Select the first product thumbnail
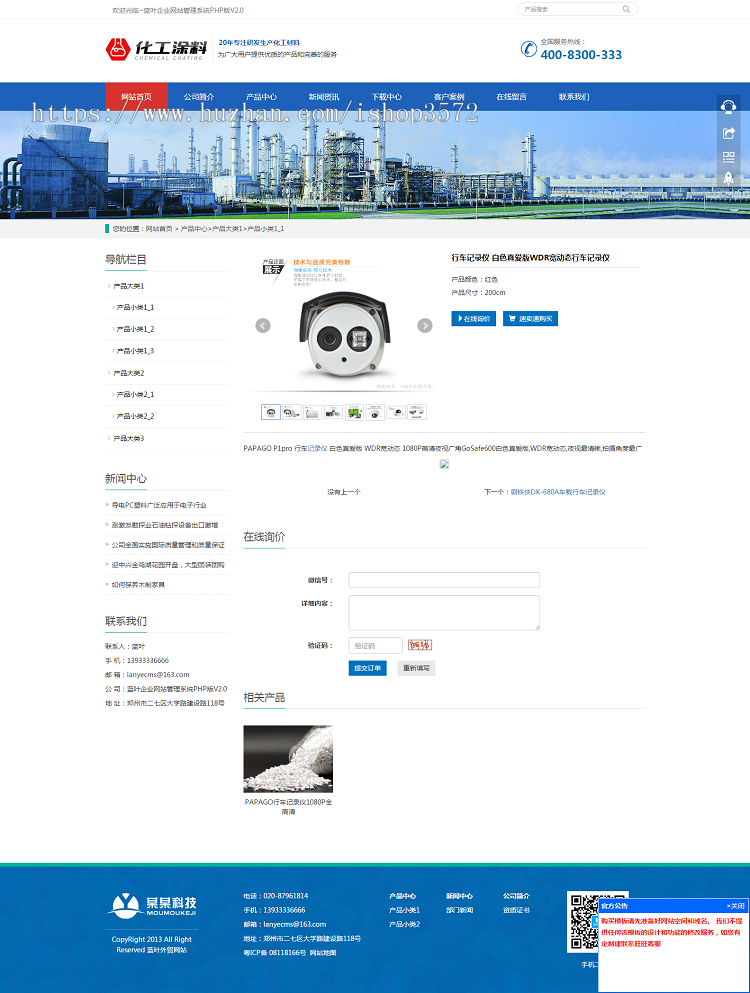The width and height of the screenshot is (750, 993). pyautogui.click(x=271, y=412)
